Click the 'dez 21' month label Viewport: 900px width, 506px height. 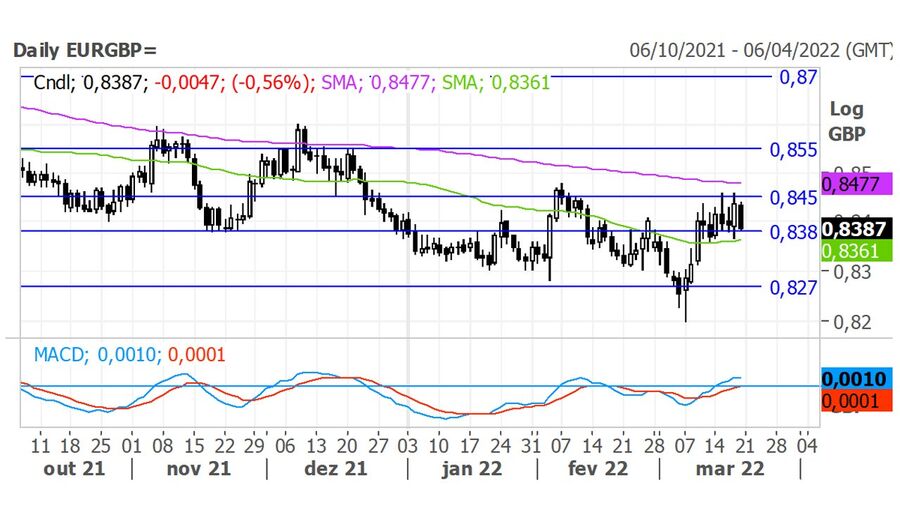(336, 469)
